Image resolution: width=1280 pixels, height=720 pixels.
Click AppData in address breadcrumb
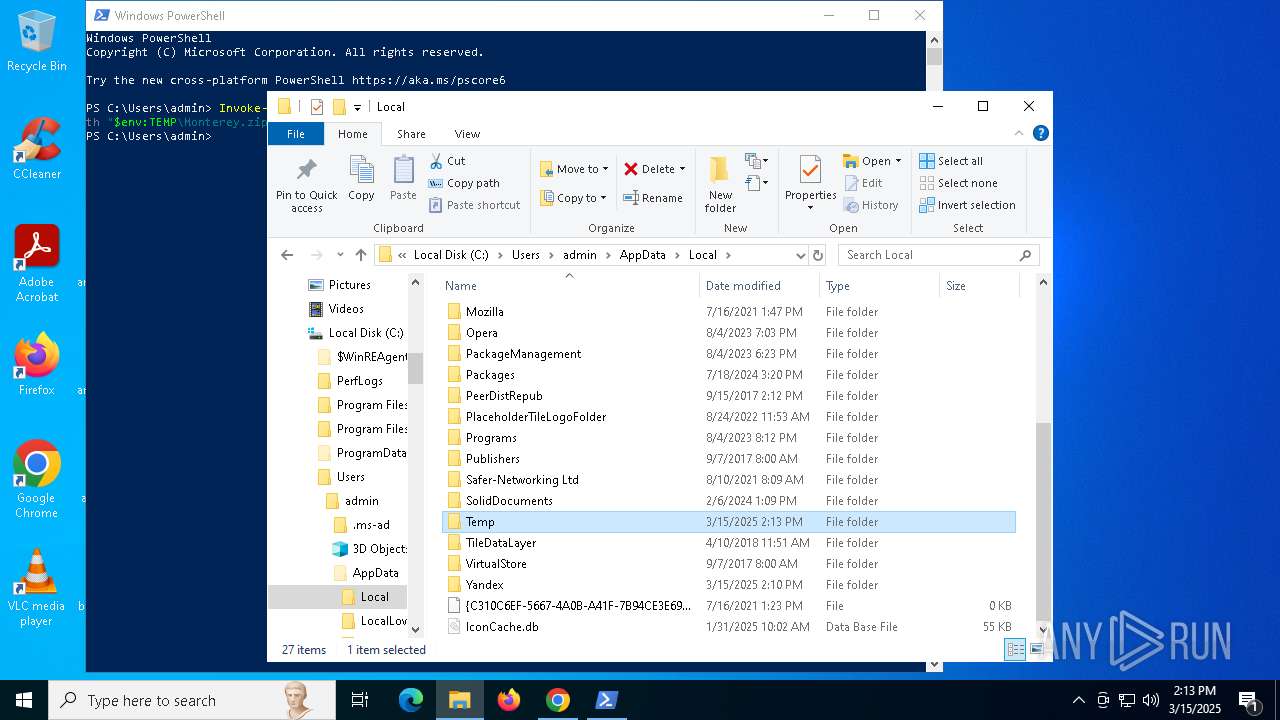point(642,255)
